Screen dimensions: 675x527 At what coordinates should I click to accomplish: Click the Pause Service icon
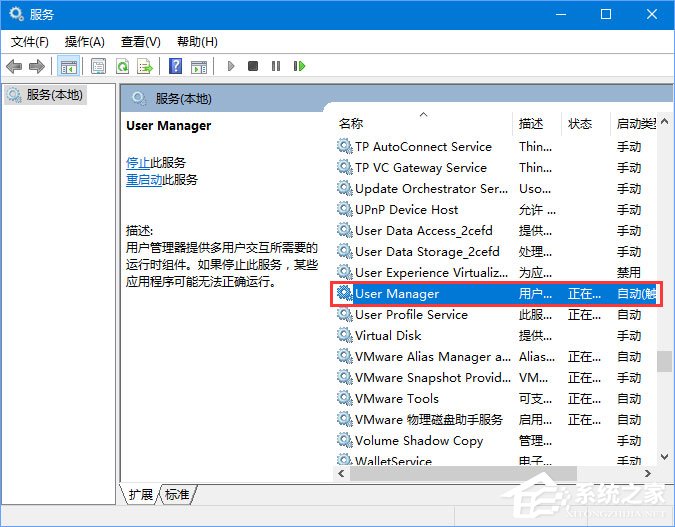pos(276,66)
